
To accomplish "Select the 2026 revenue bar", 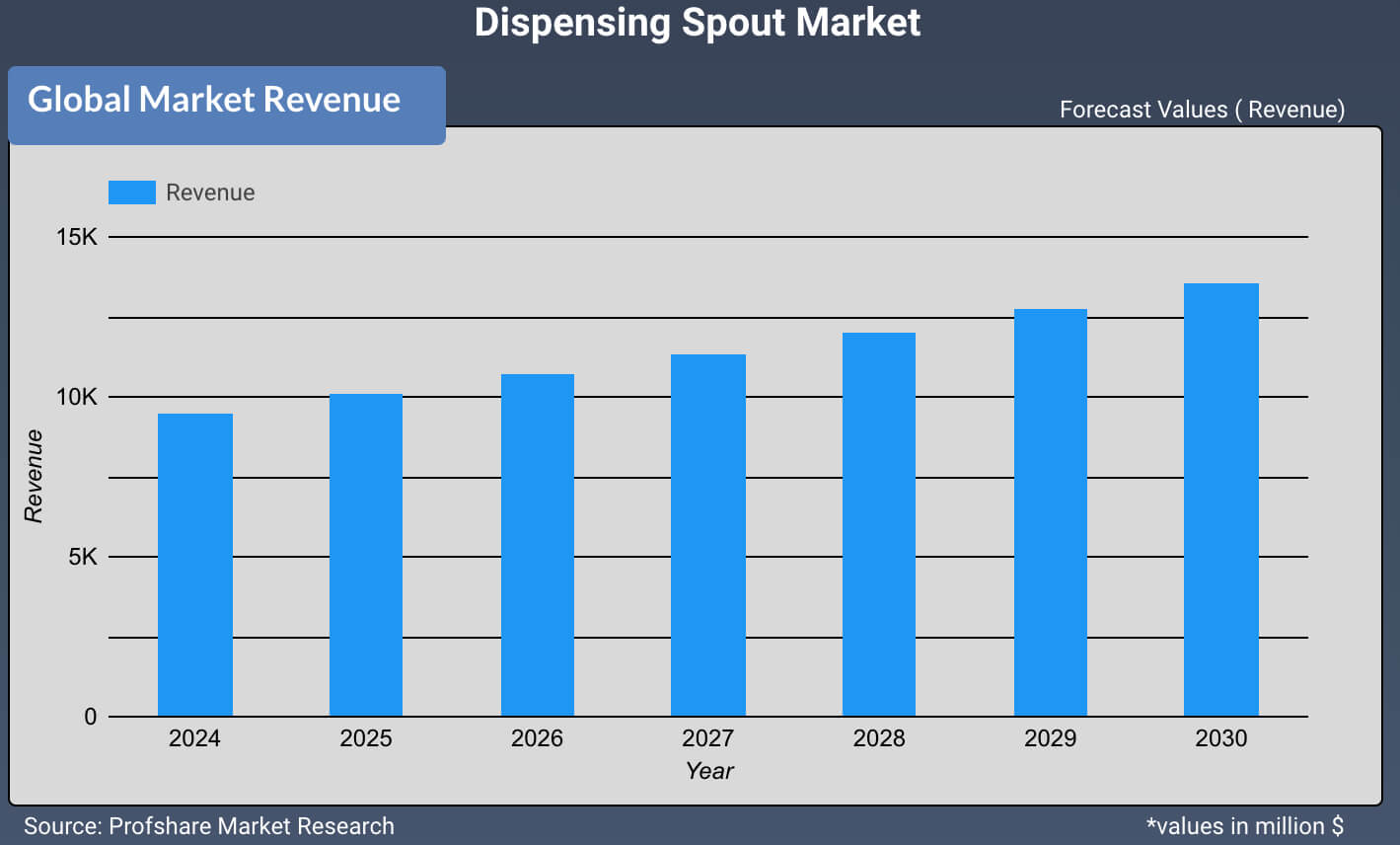I will pos(538,545).
